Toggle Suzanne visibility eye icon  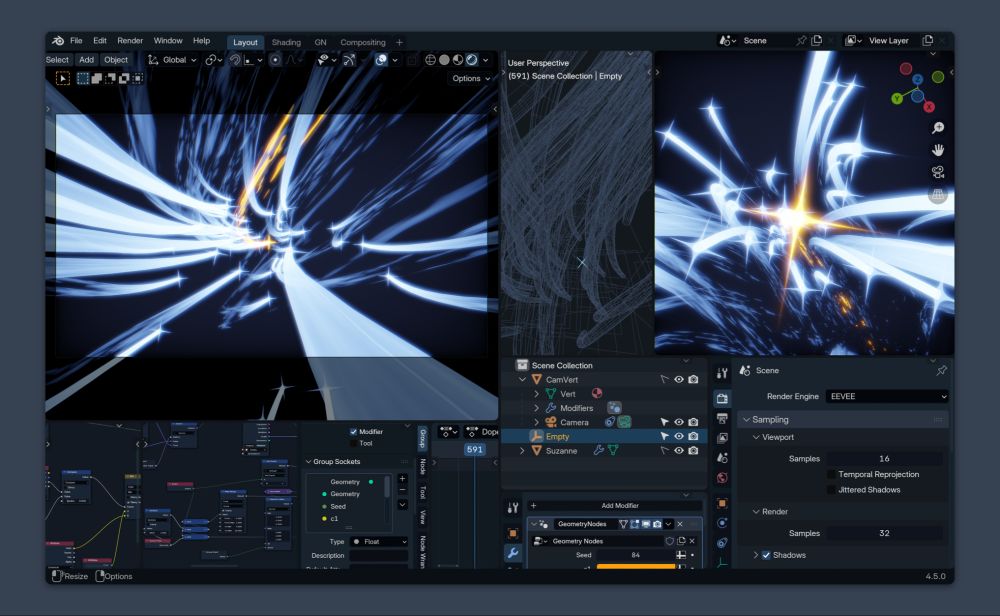point(679,450)
